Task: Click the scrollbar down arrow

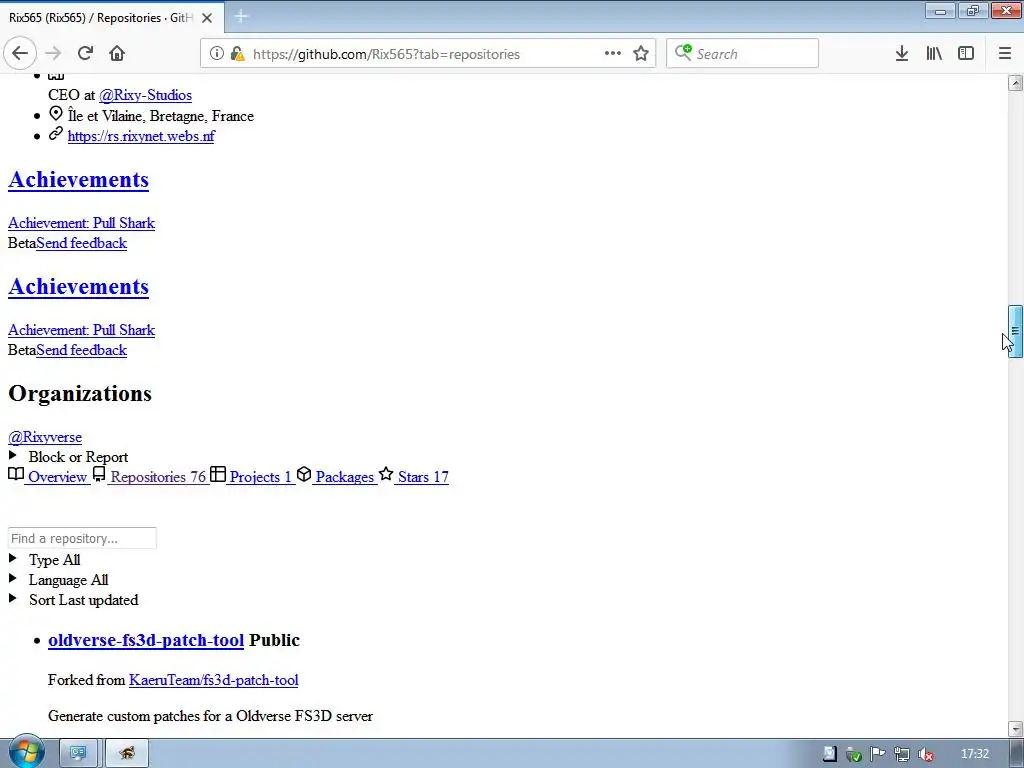Action: (1015, 728)
